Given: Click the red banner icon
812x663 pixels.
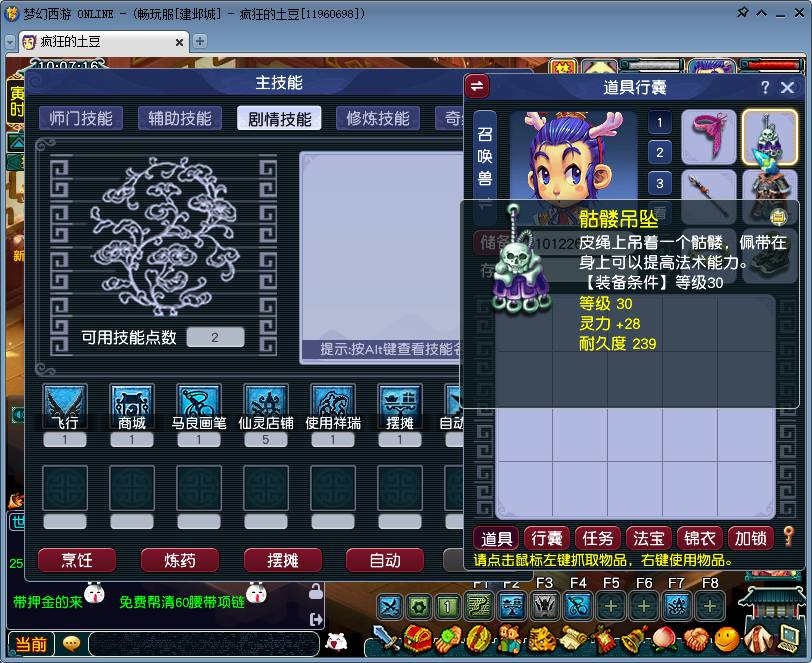Looking at the screenshot, I should pos(603,639).
